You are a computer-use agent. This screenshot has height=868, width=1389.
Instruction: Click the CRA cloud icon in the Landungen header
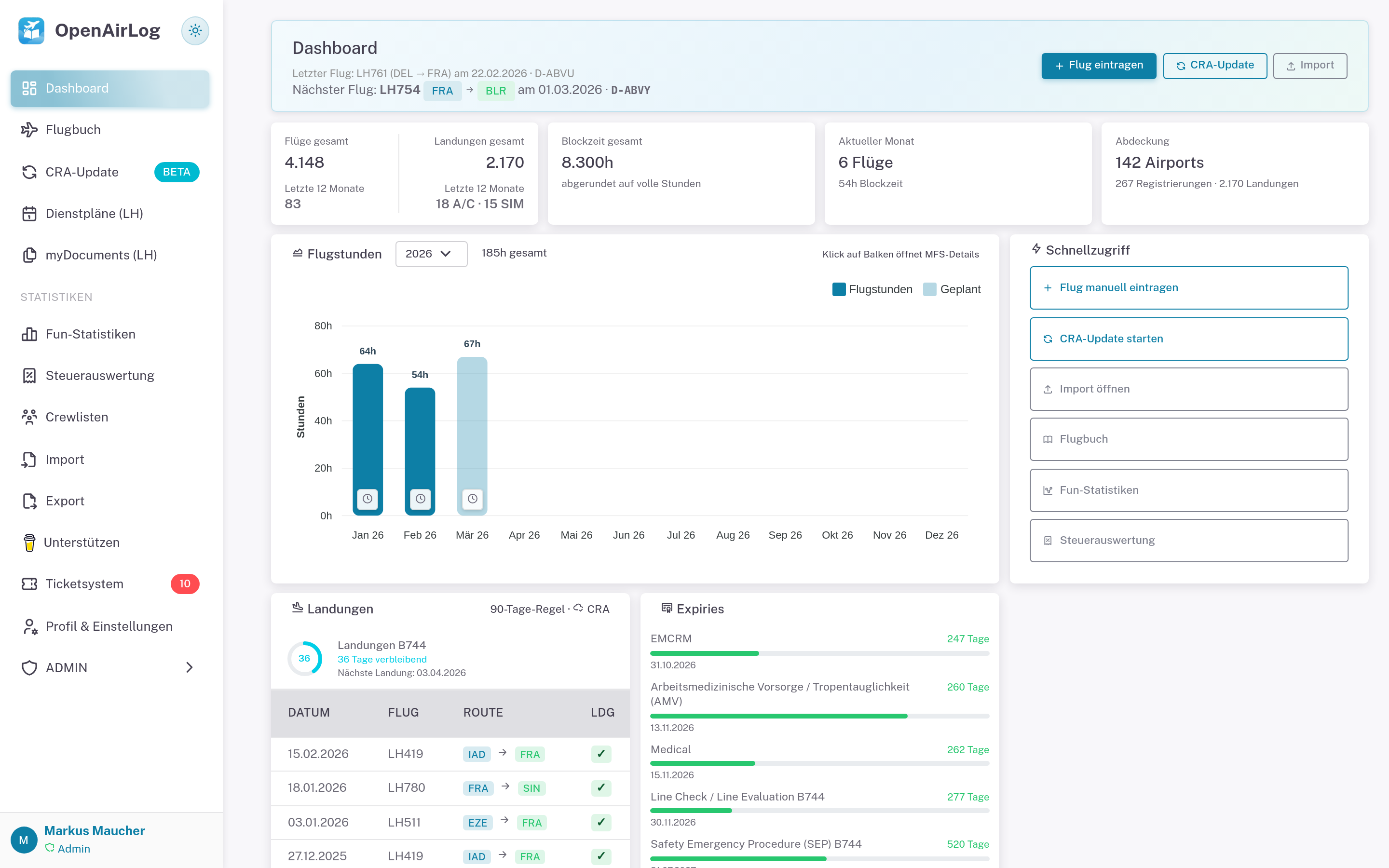point(579,608)
